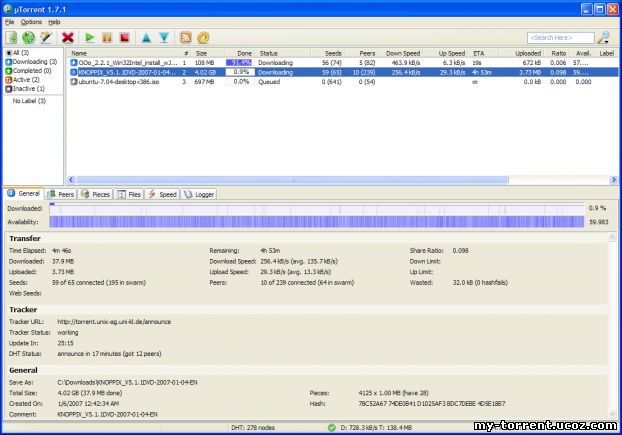Click the details pane scroll-up arrow
622x435 pixels.
pyautogui.click(x=612, y=237)
